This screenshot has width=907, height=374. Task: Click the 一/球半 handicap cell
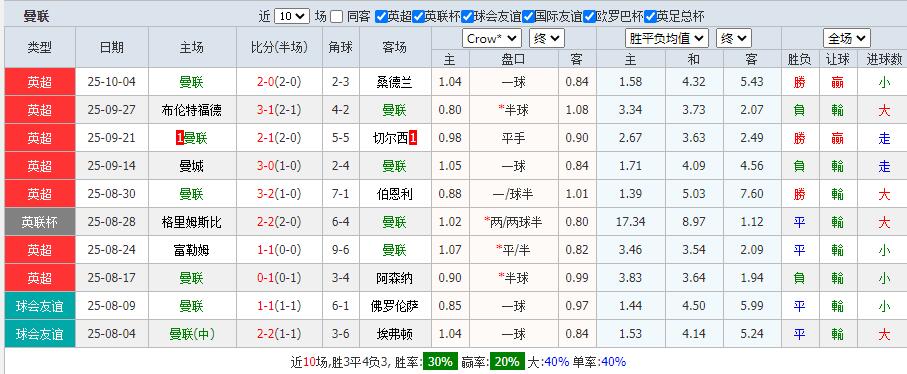(x=514, y=194)
